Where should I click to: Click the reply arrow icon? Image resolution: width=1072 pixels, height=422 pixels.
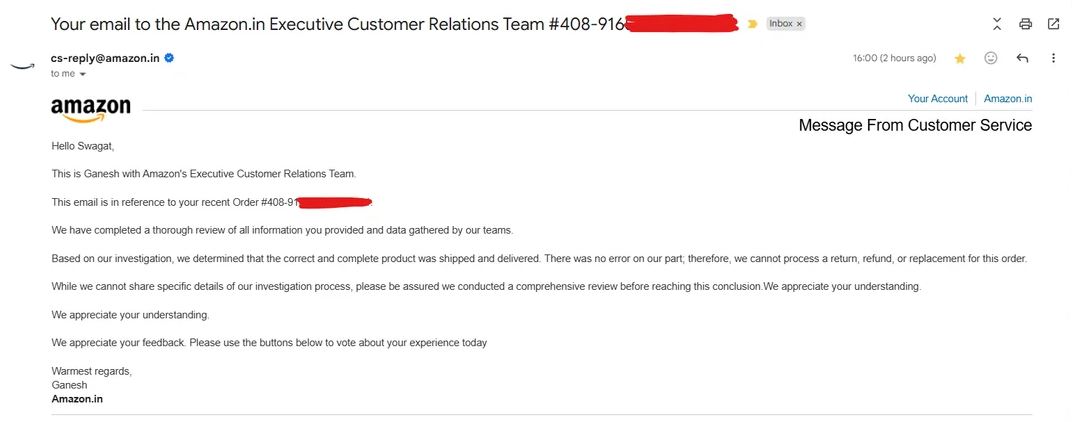point(1022,58)
